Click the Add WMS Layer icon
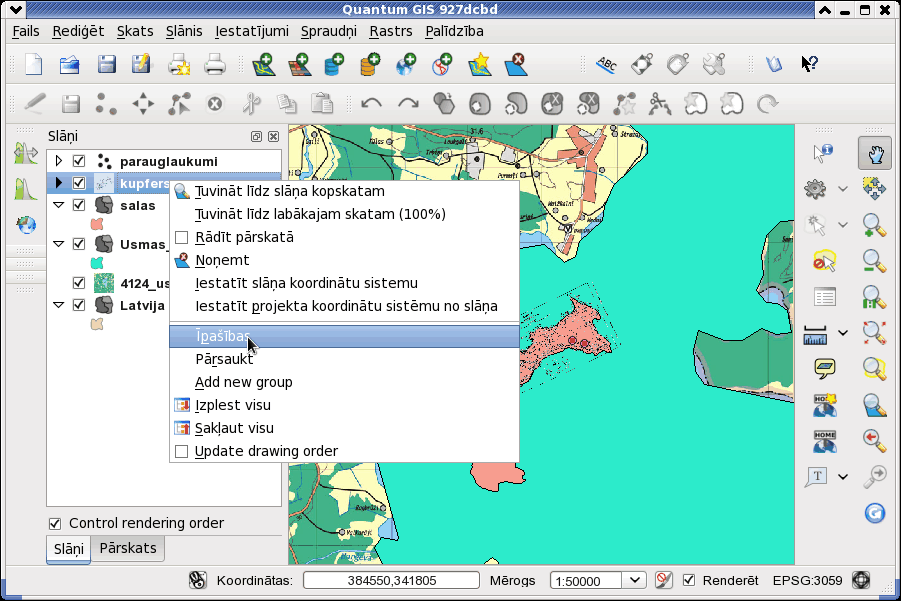The height and width of the screenshot is (601, 901). click(x=406, y=64)
